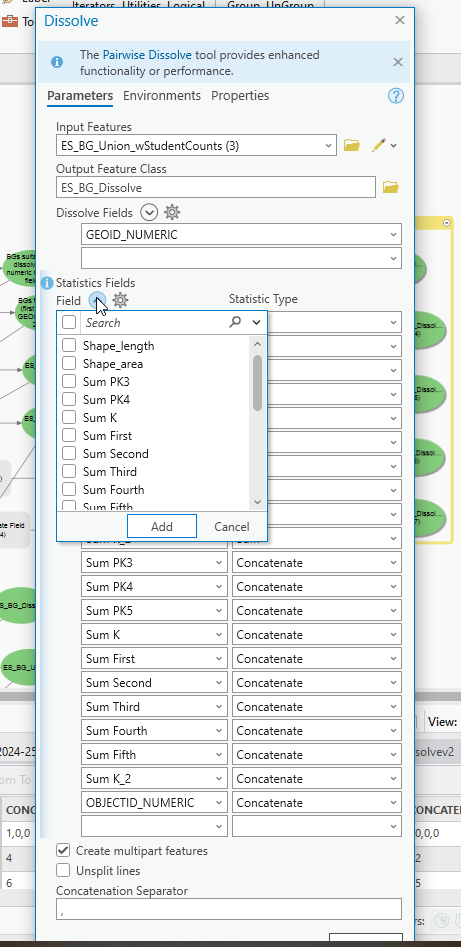Click the Add button in field picker

click(162, 527)
